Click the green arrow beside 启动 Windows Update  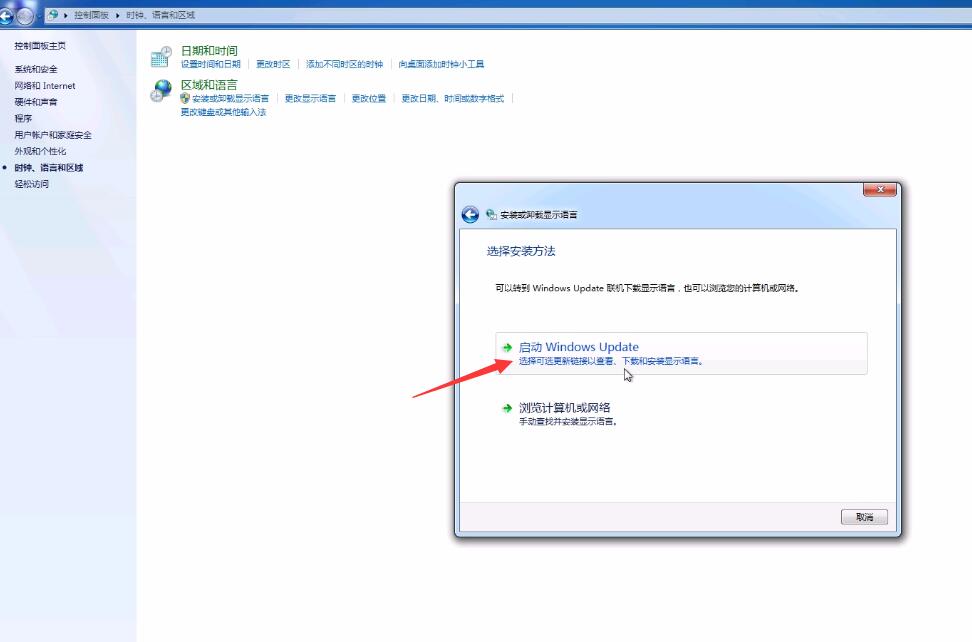click(x=507, y=347)
